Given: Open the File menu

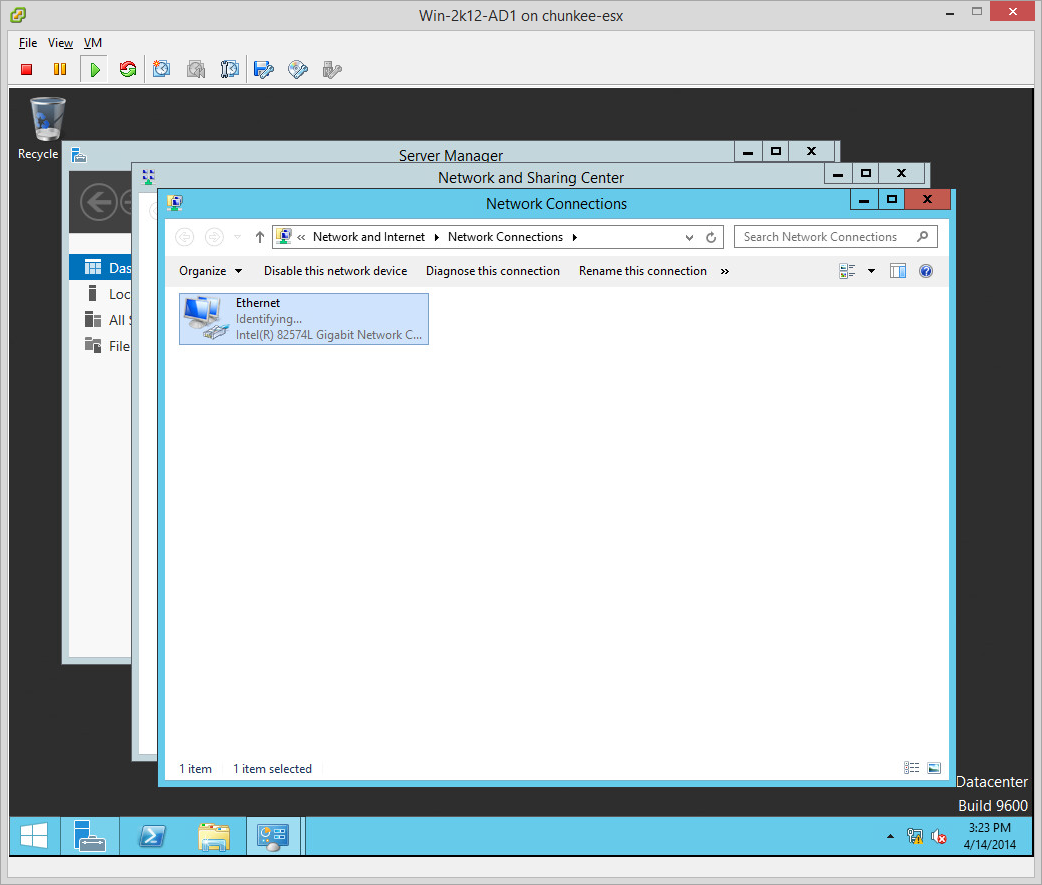Looking at the screenshot, I should click(x=28, y=43).
